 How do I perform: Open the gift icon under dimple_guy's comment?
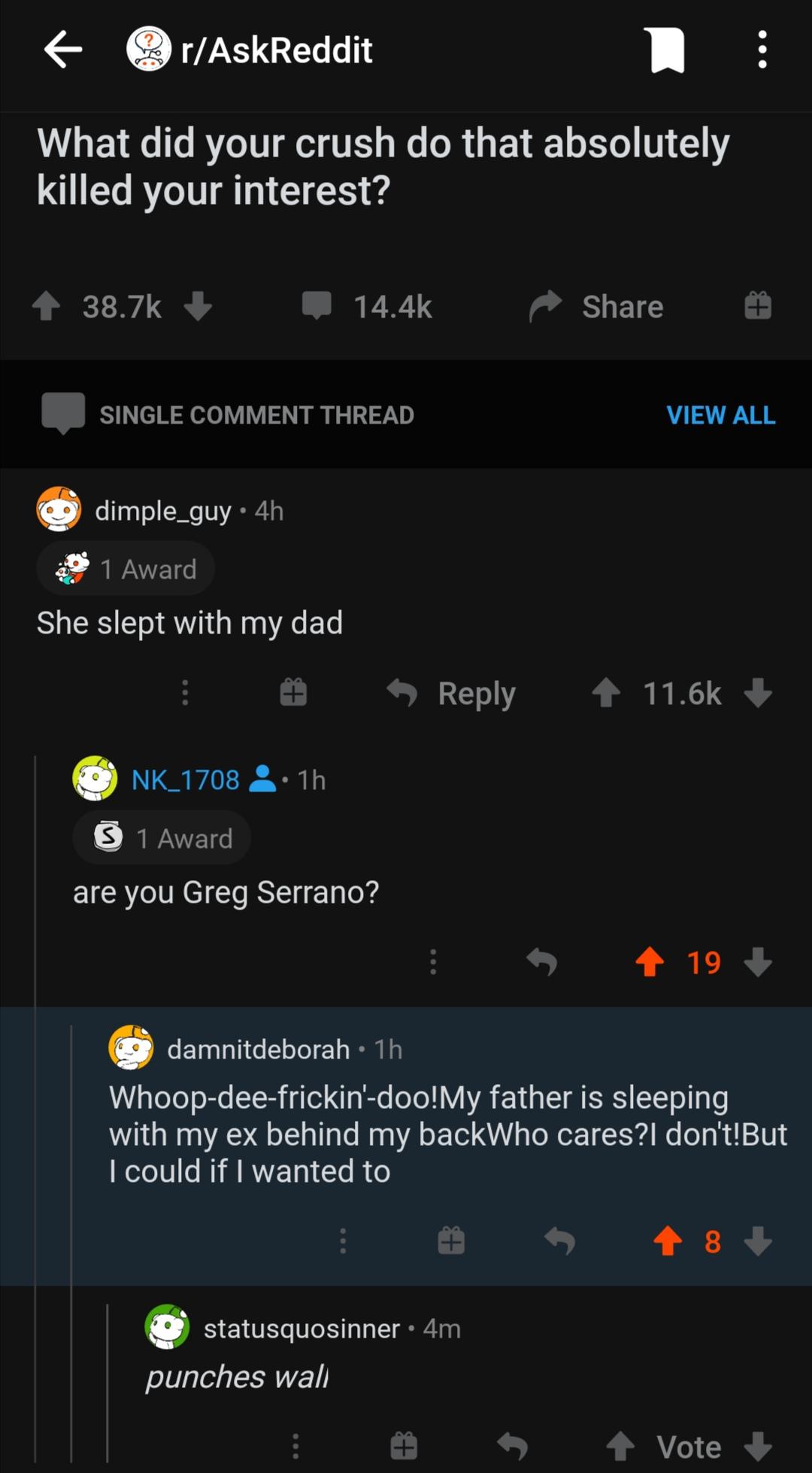(x=292, y=692)
